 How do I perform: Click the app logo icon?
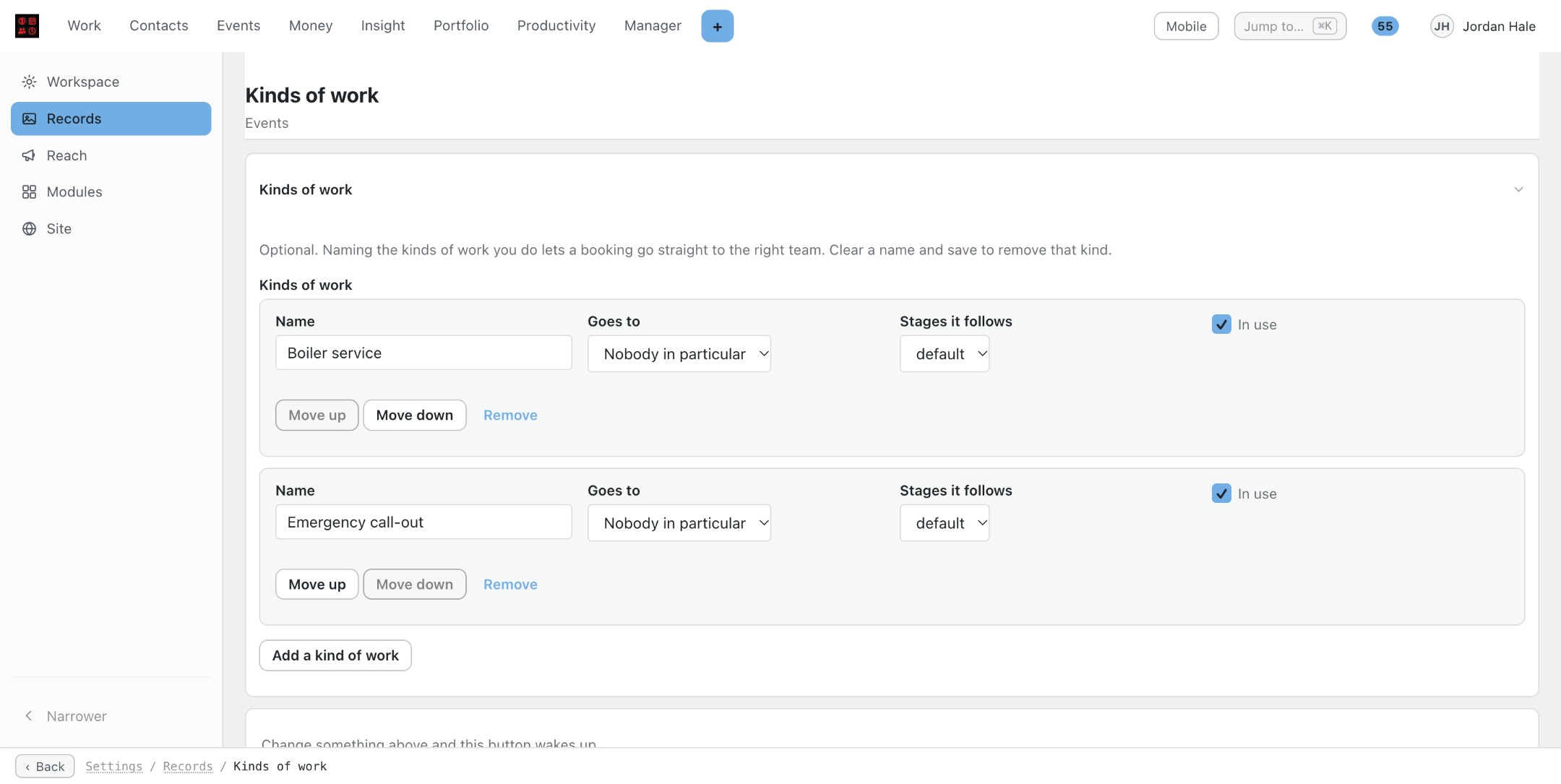point(27,26)
